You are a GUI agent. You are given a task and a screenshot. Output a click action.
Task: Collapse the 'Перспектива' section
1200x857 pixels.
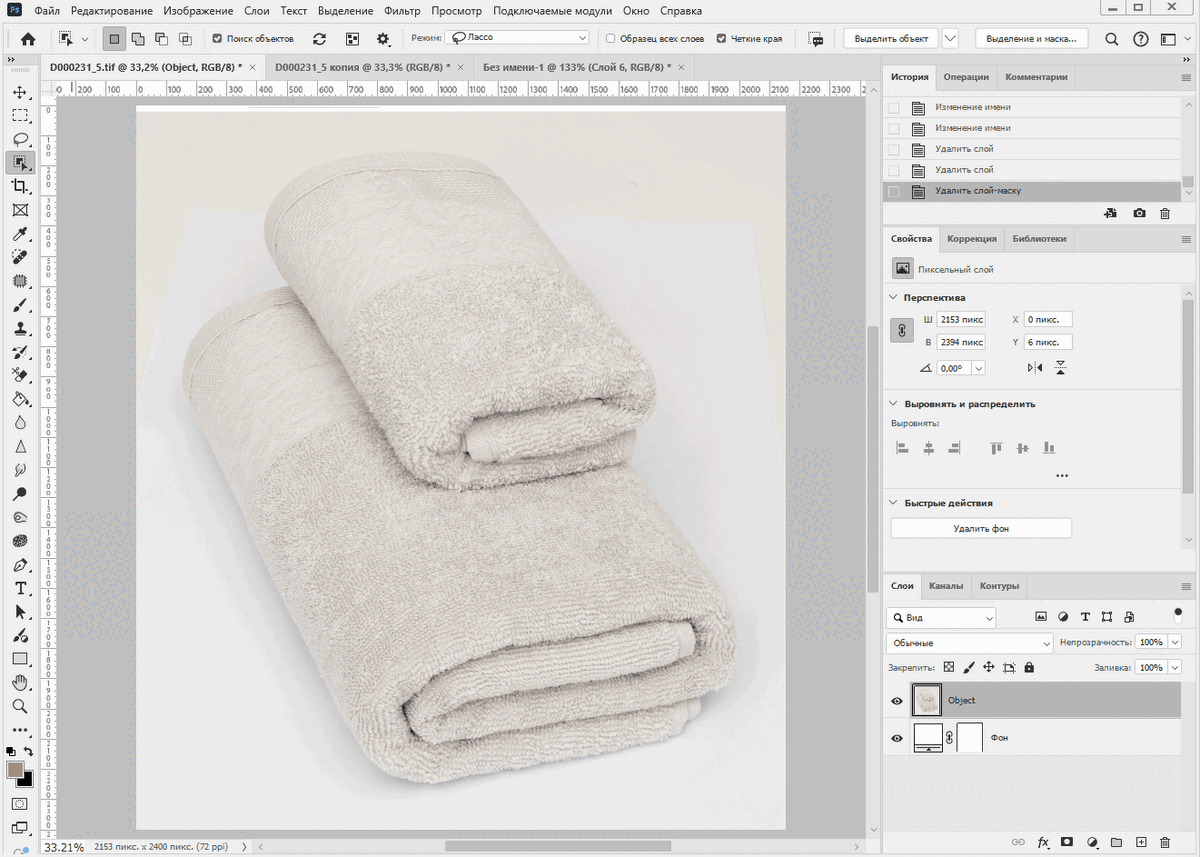894,298
